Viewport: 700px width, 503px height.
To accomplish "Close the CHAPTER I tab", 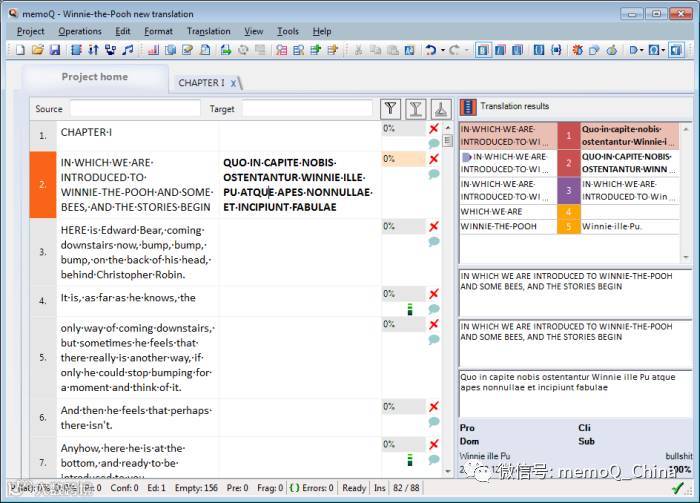I will 233,83.
